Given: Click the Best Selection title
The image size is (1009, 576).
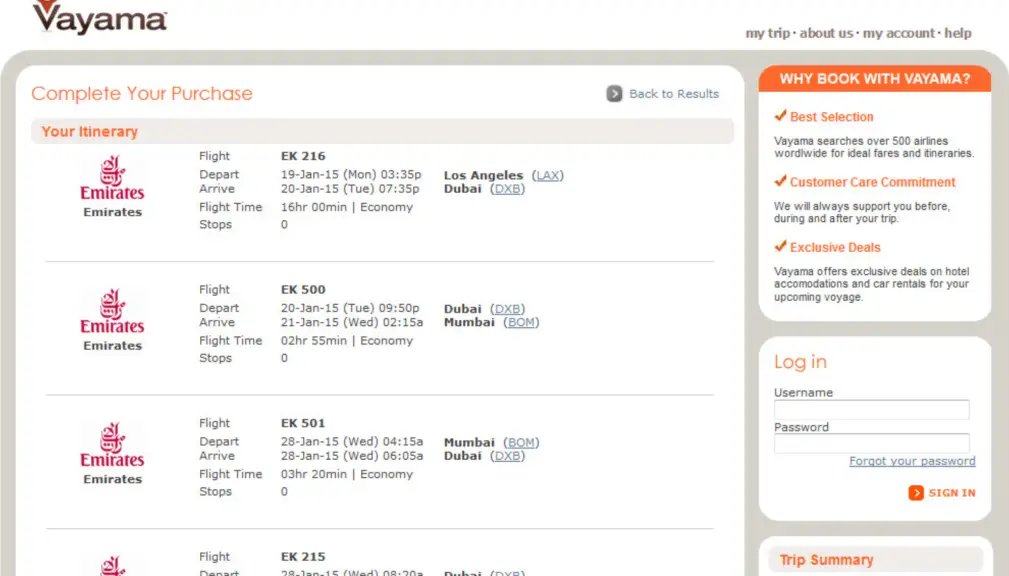Looking at the screenshot, I should 831,117.
